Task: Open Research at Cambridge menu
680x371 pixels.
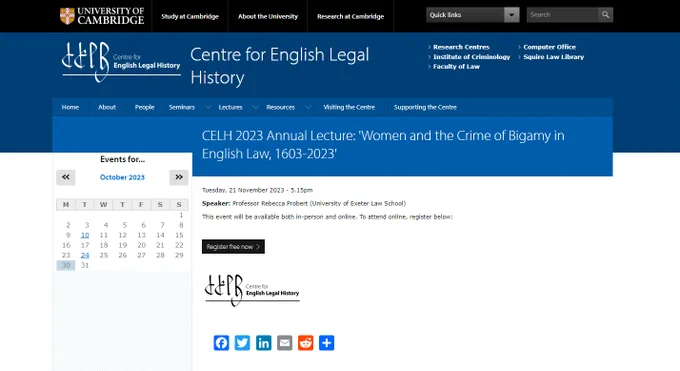Action: [350, 16]
